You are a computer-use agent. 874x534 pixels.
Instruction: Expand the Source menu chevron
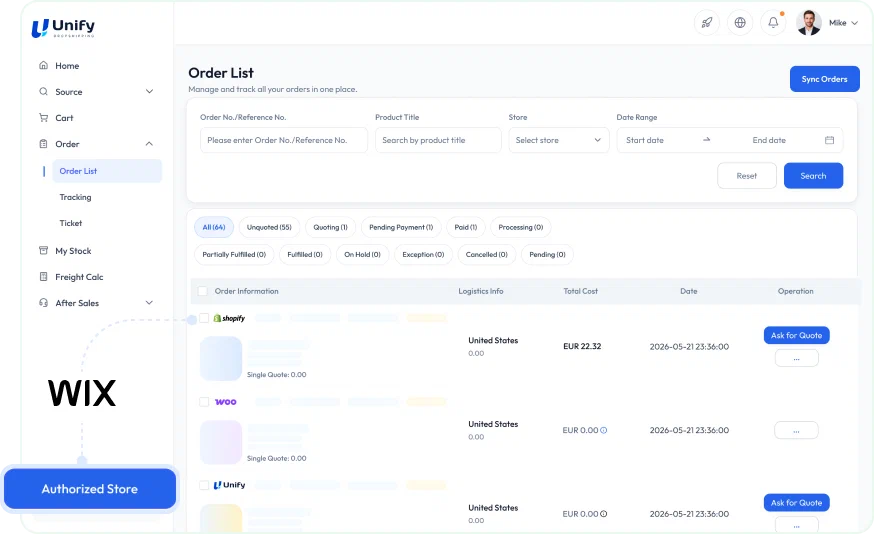[x=149, y=91]
